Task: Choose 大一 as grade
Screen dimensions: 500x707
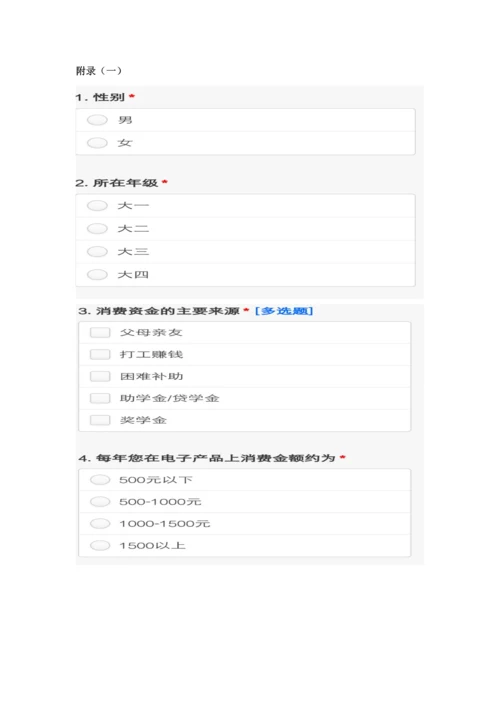Action: pyautogui.click(x=97, y=206)
